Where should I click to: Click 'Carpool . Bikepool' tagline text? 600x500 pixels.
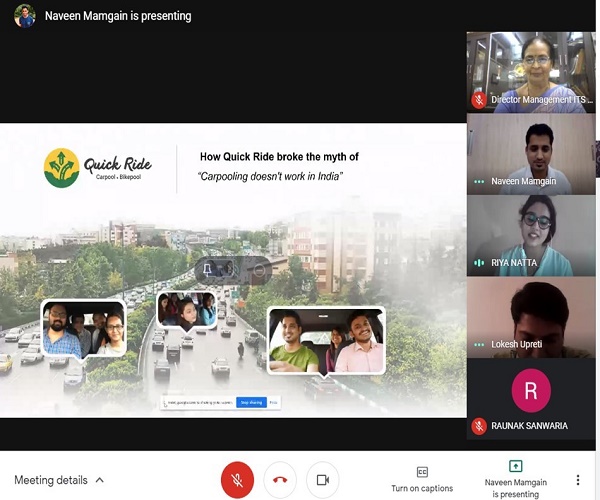(118, 177)
